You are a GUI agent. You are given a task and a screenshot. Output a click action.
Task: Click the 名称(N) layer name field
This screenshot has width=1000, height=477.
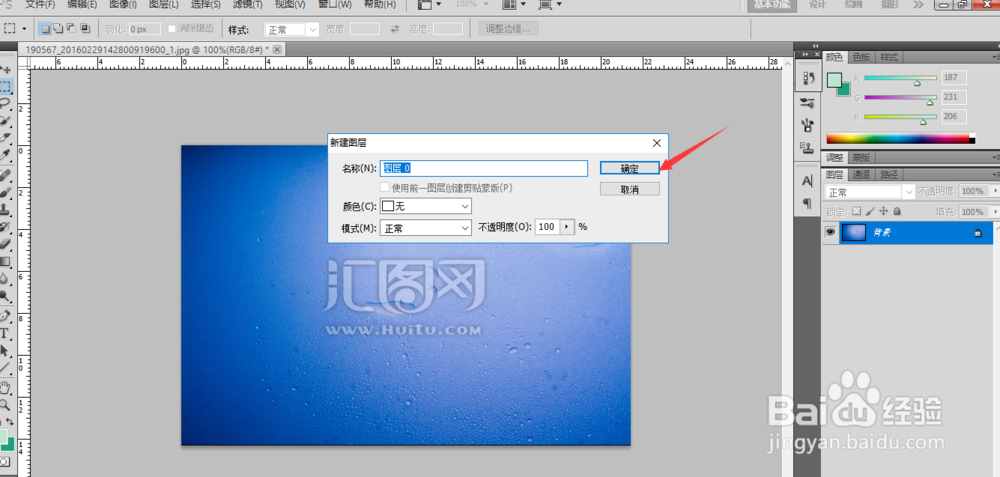click(x=483, y=168)
